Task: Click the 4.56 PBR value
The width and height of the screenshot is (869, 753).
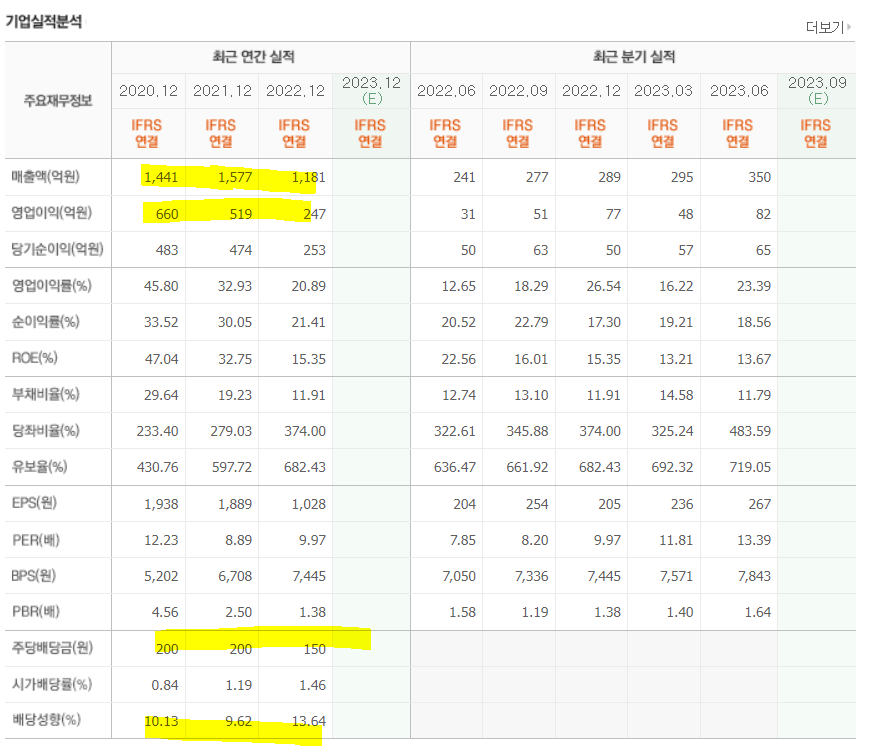Action: pos(165,612)
